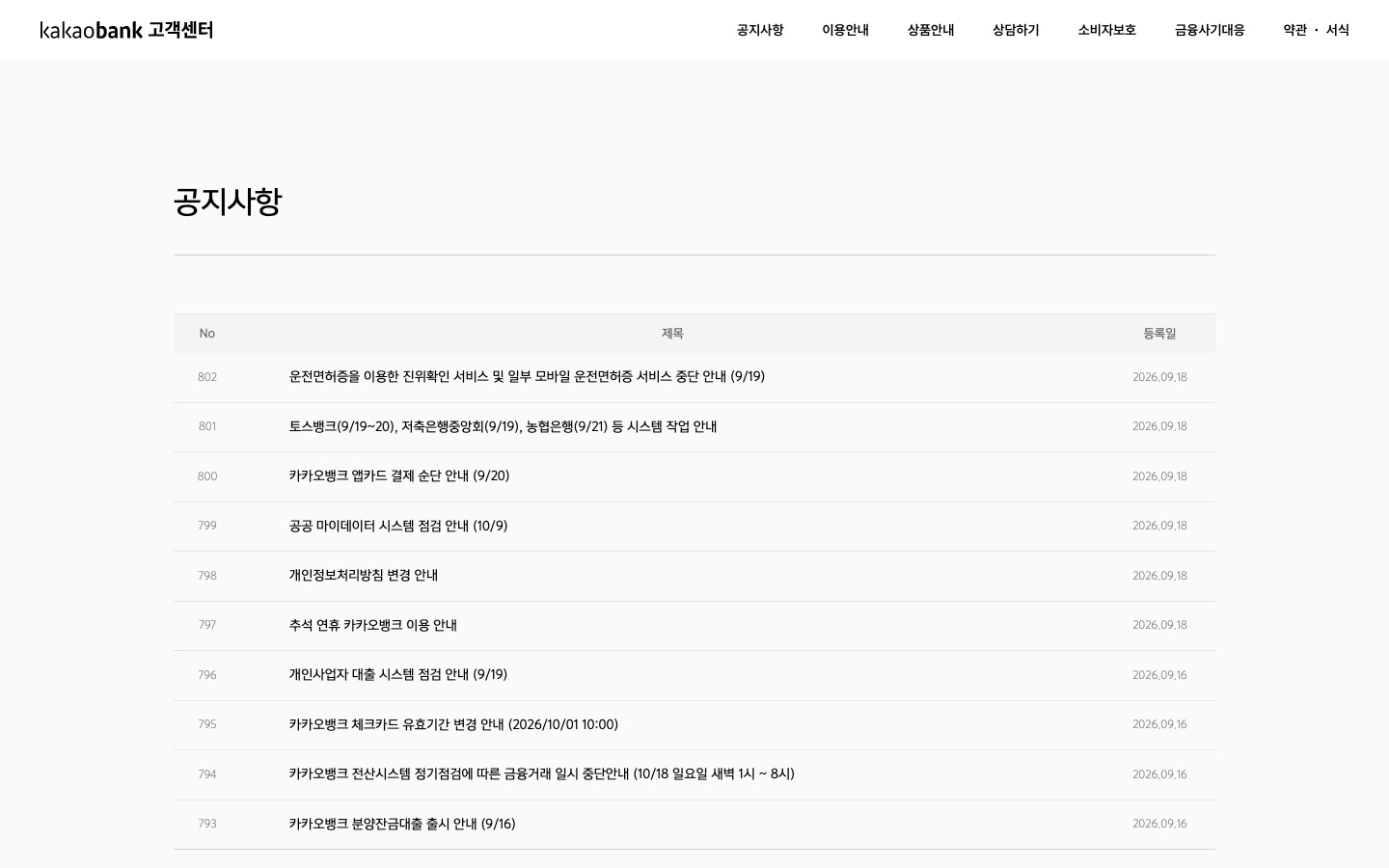Open notice 추석 연휴 카카오뱅크 이용 안내
The height and width of the screenshot is (868, 1389).
click(x=373, y=625)
